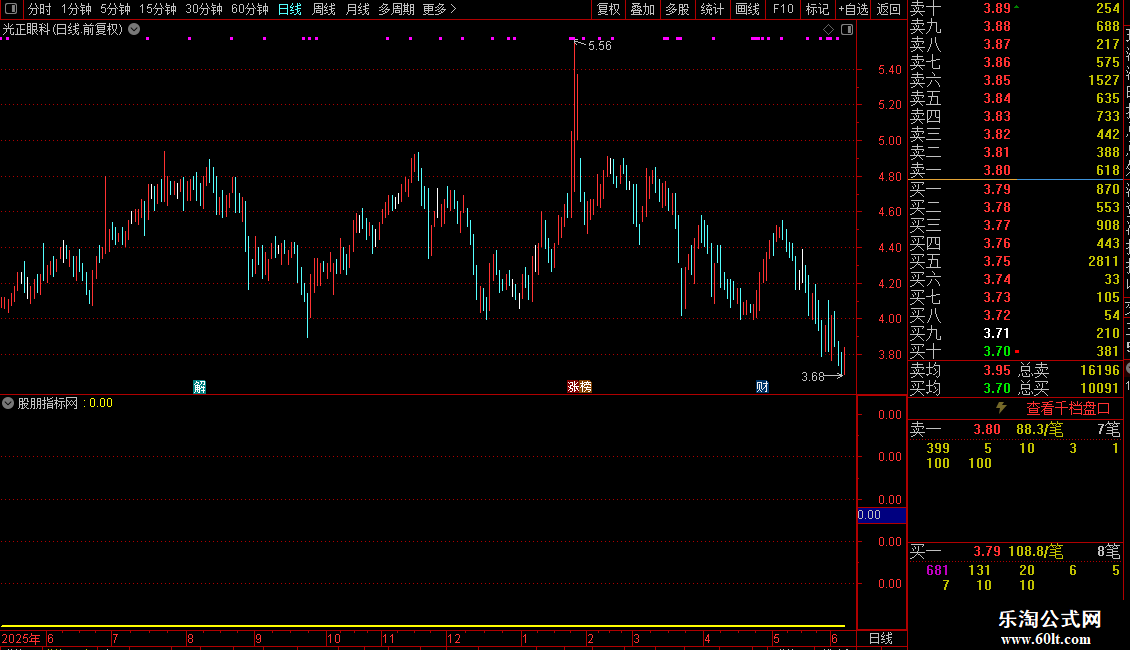Image resolution: width=1130 pixels, height=650 pixels.
Task: Select the 买十 3.70 order row
Action: 1015,351
